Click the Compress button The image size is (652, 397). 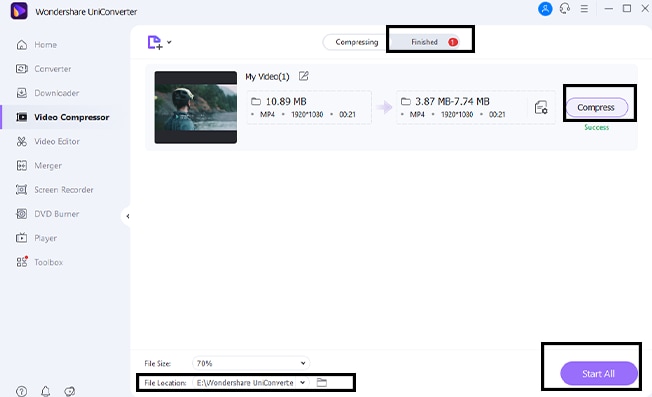[x=596, y=108]
